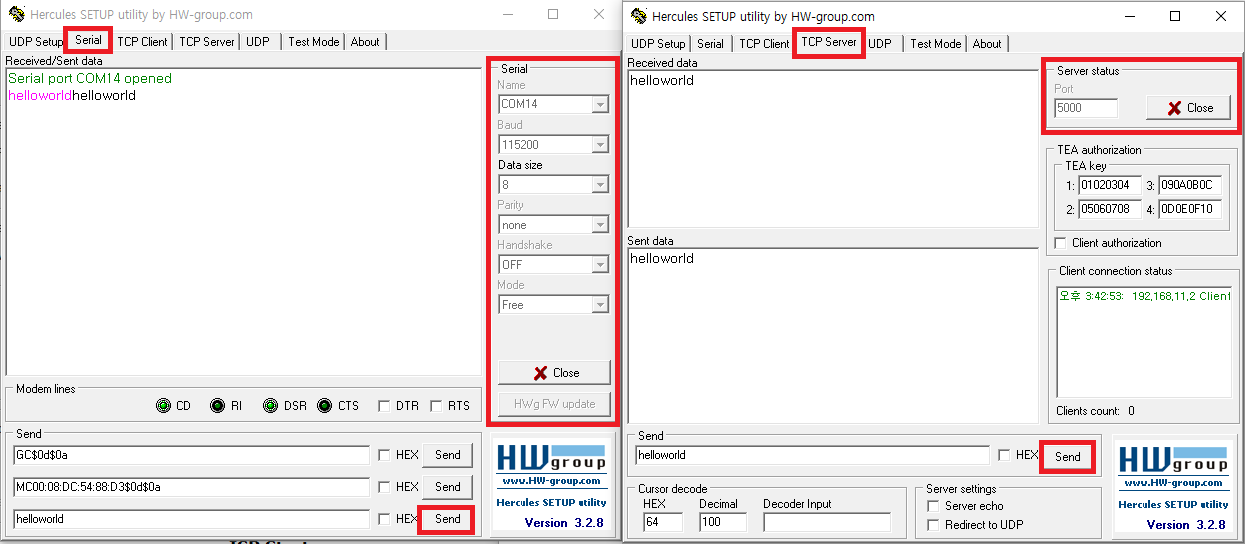Click the HWg FW update button
Screen dimensions: 1245x544
click(554, 404)
